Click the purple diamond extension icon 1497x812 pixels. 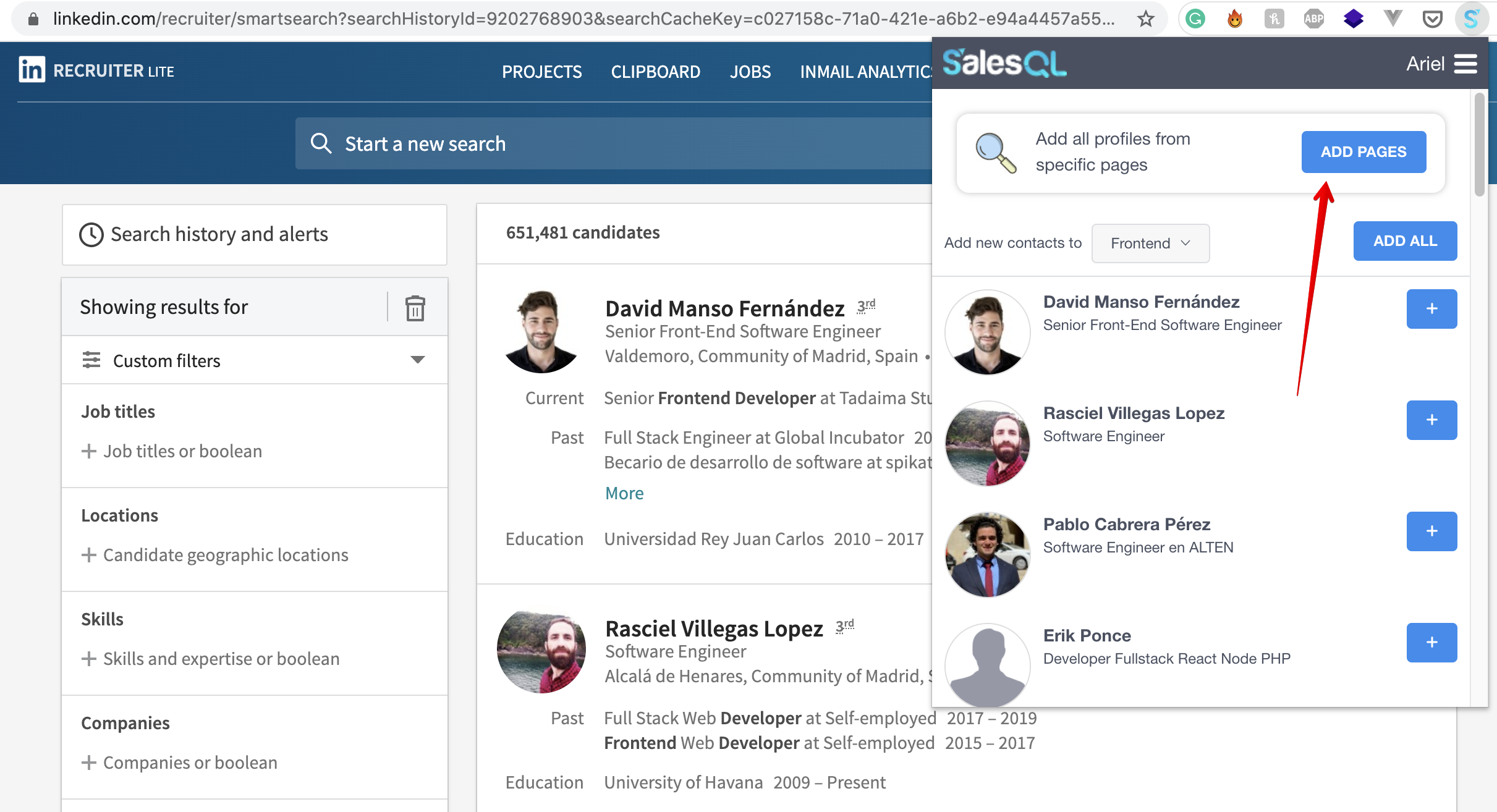click(x=1354, y=19)
